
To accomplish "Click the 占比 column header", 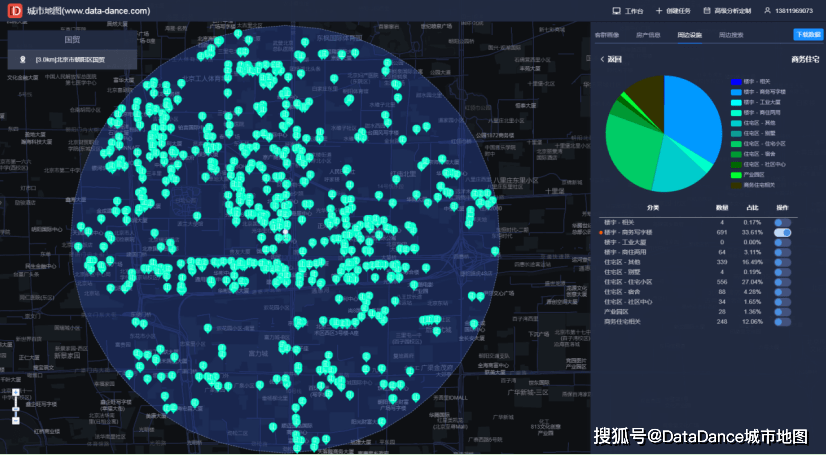I will click(752, 208).
